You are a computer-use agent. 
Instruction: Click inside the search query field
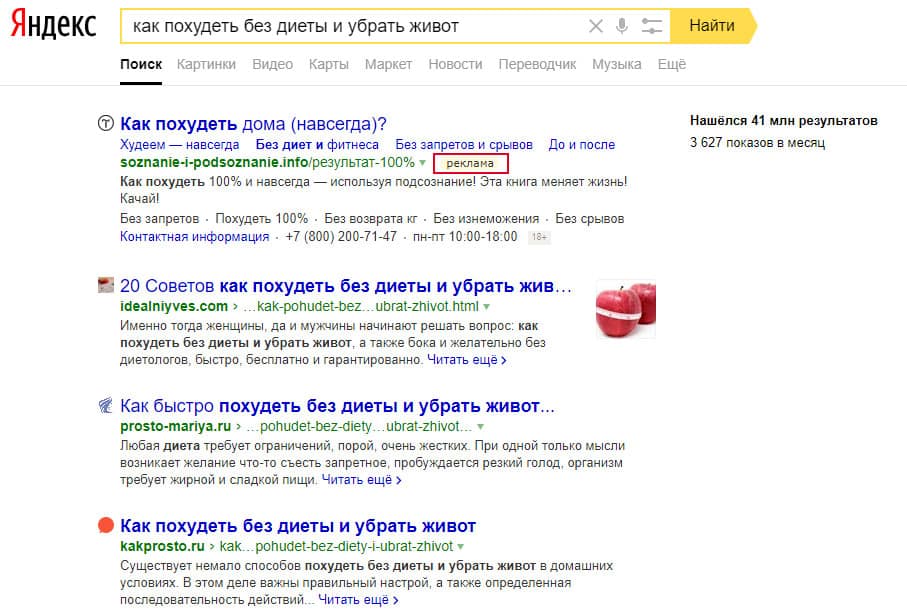(350, 26)
